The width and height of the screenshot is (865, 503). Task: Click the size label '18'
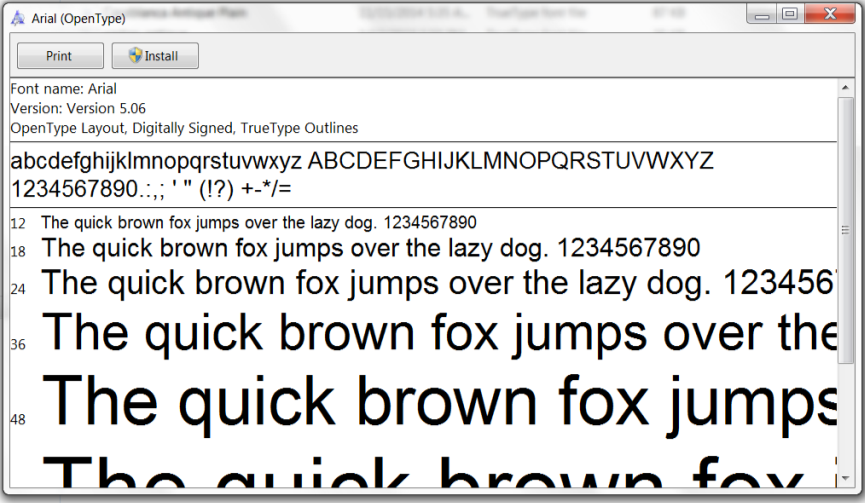pos(18,252)
